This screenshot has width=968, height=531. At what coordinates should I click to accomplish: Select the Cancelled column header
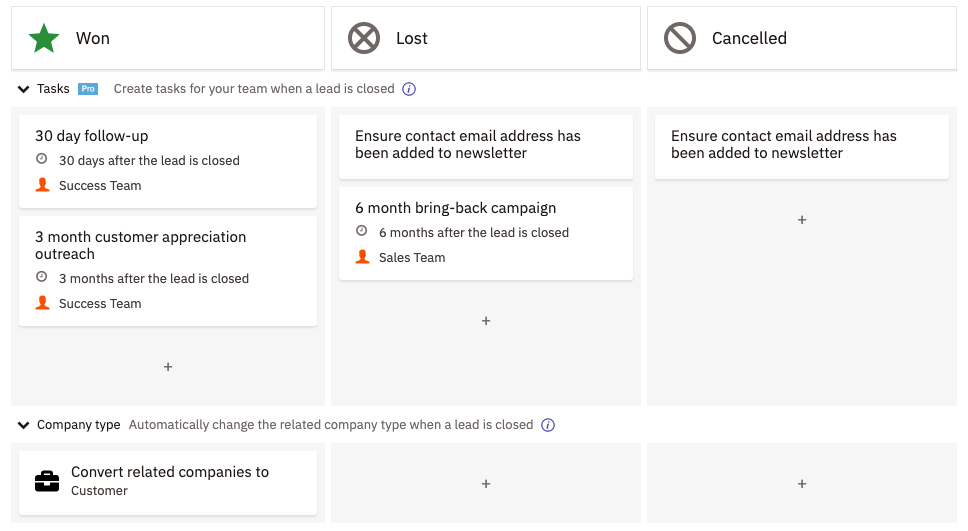(x=802, y=38)
